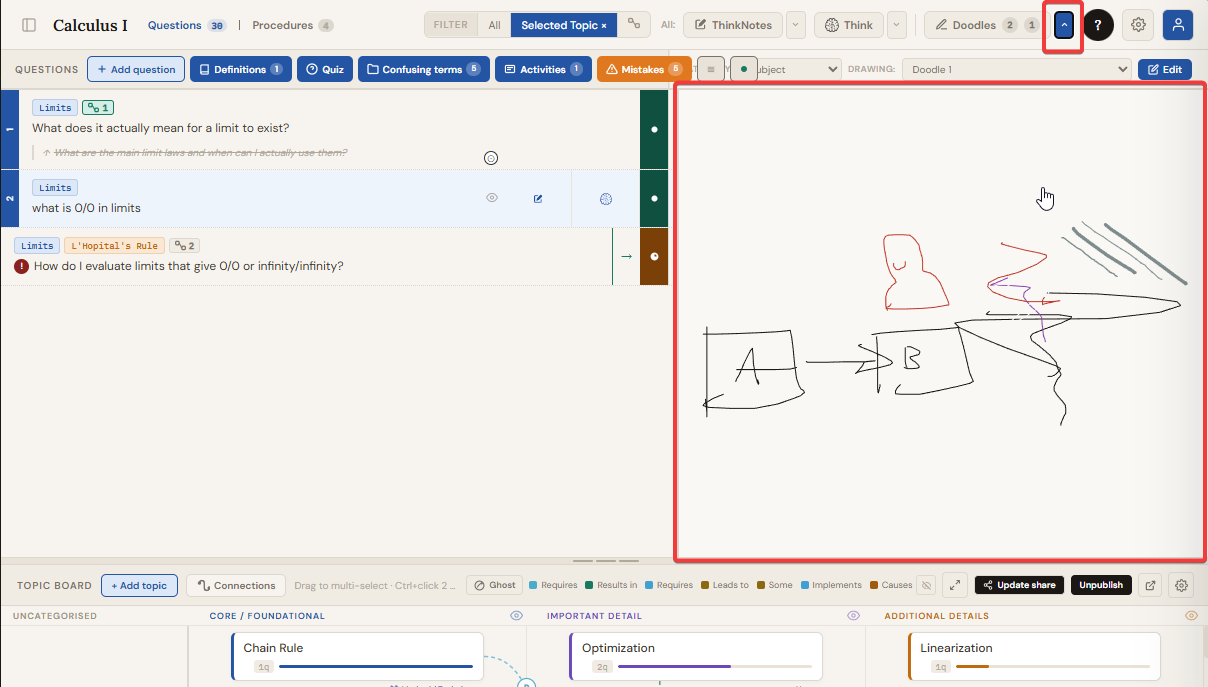Select the All filter option

pos(494,25)
